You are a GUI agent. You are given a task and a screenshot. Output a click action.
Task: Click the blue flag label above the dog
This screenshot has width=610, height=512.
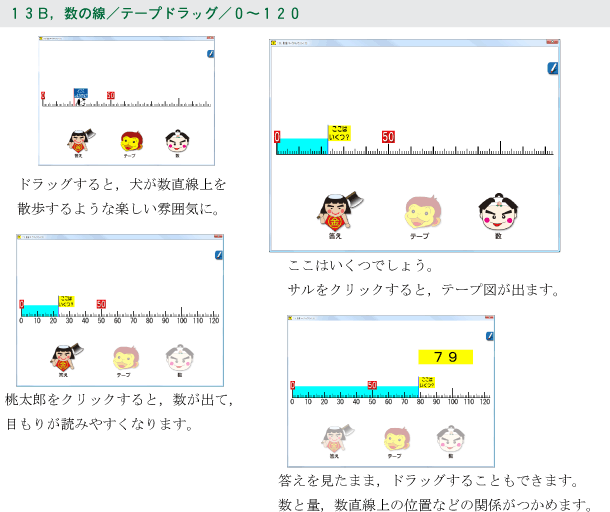pyautogui.click(x=81, y=93)
